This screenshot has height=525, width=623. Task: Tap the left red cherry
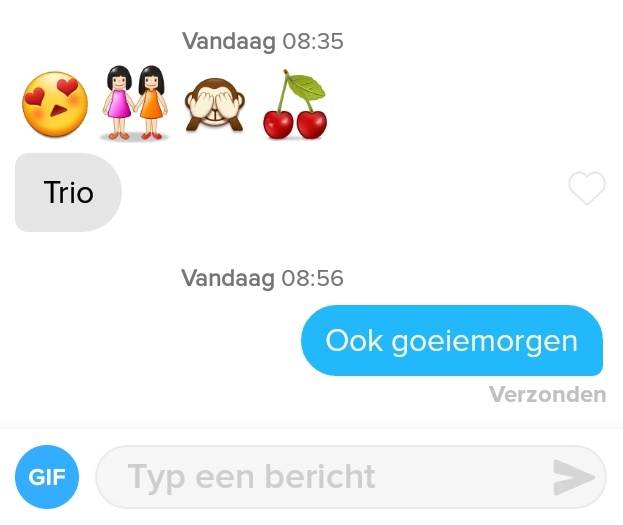(x=278, y=125)
